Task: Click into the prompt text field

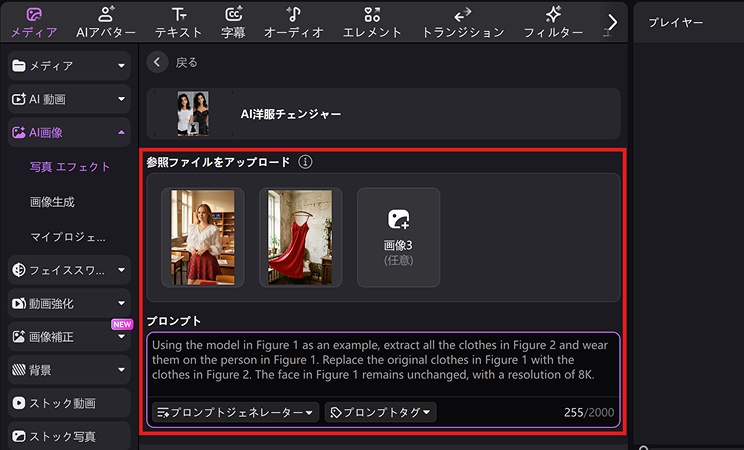Action: (383, 364)
